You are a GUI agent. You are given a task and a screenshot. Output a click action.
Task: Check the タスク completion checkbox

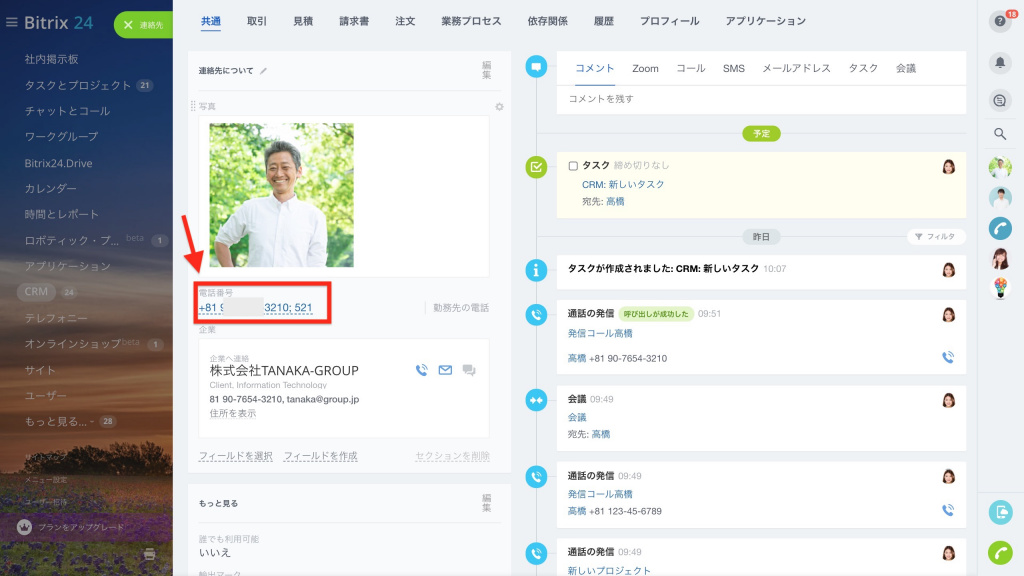pyautogui.click(x=573, y=166)
